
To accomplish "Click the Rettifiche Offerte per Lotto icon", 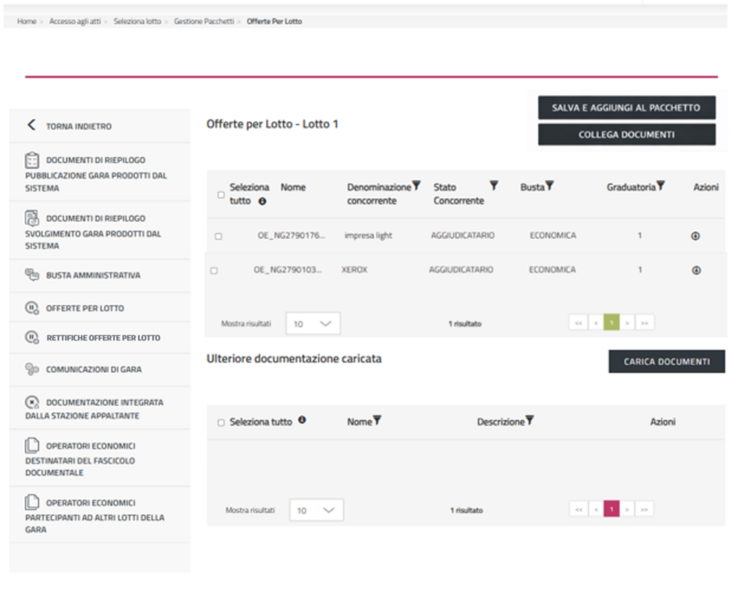I will point(32,337).
